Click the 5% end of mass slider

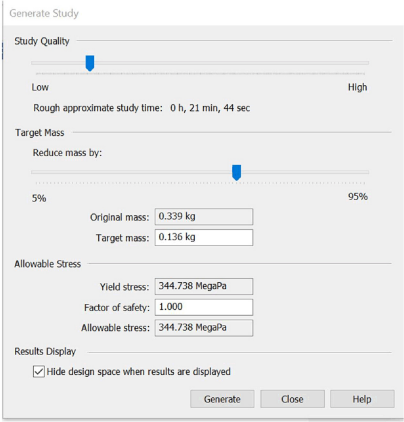39,198
